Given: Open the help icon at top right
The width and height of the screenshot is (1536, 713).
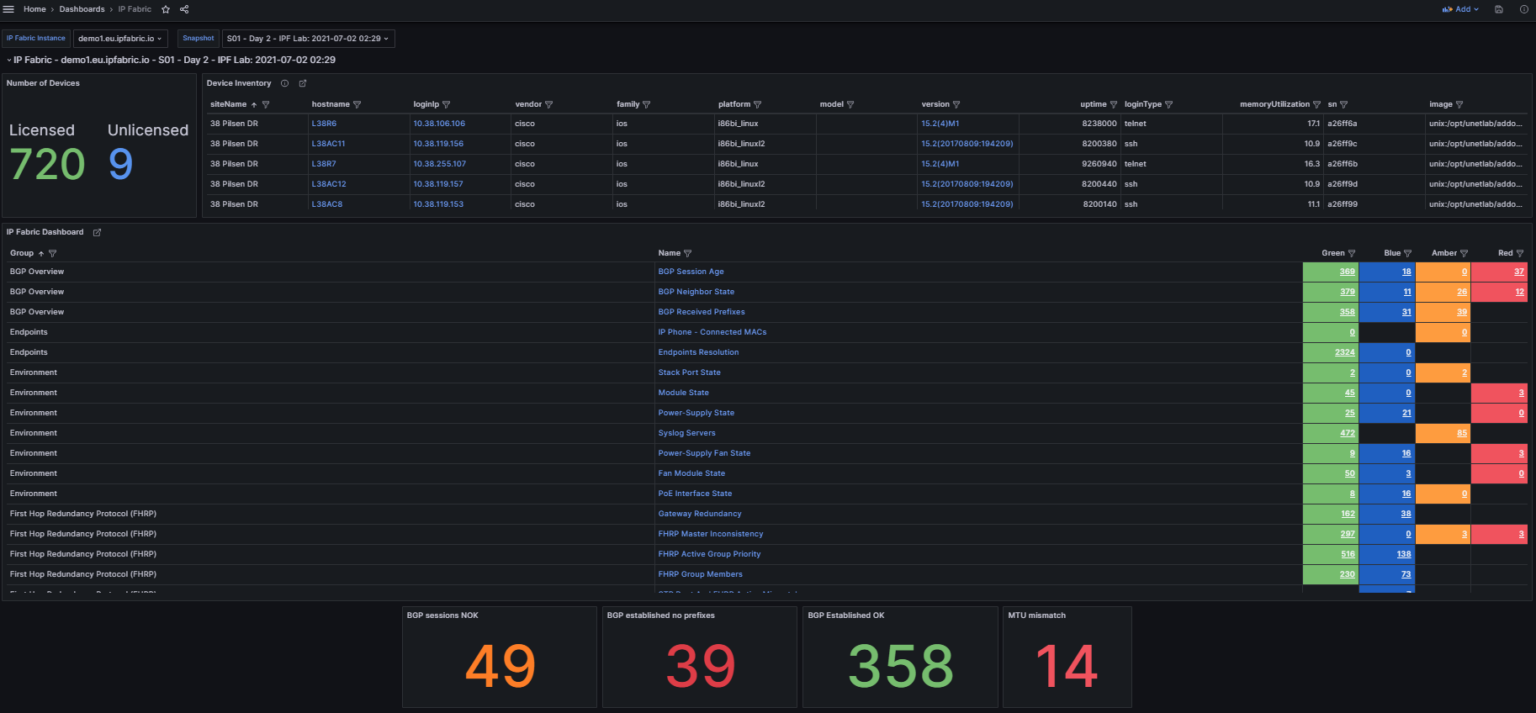Looking at the screenshot, I should (1525, 9).
